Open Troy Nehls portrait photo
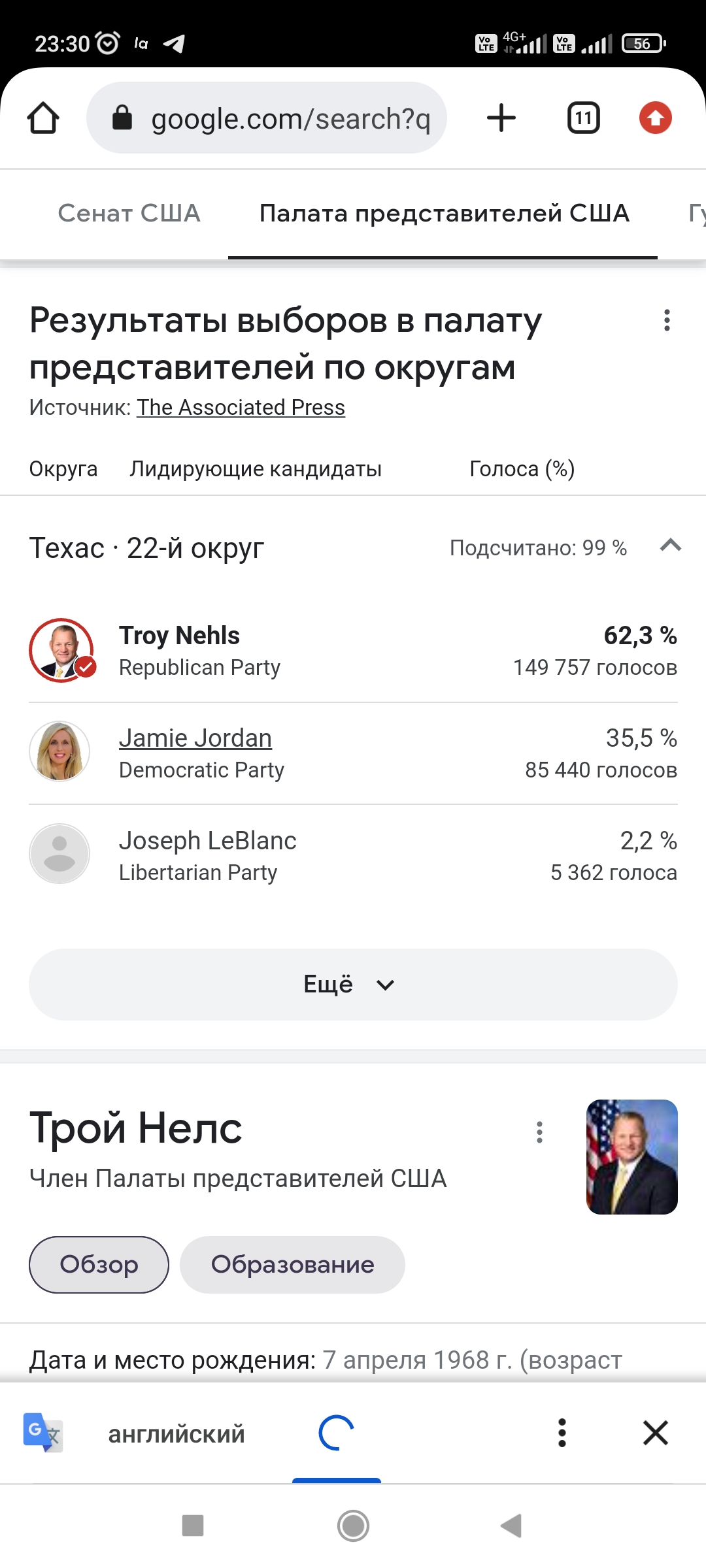Image resolution: width=706 pixels, height=1568 pixels. pos(631,1156)
